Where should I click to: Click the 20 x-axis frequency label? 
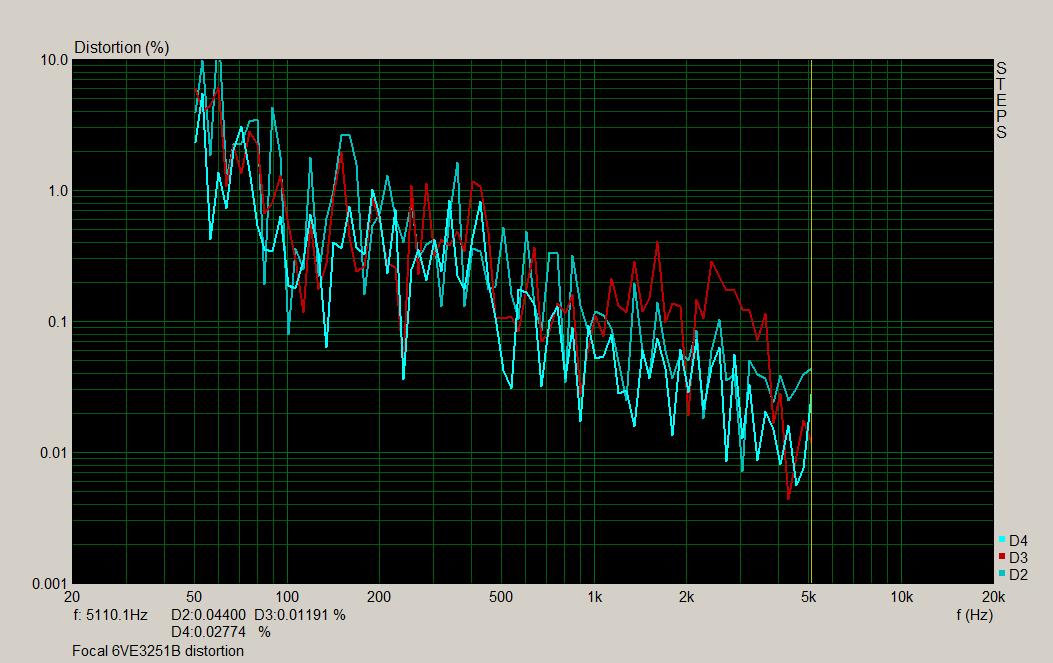[72, 597]
